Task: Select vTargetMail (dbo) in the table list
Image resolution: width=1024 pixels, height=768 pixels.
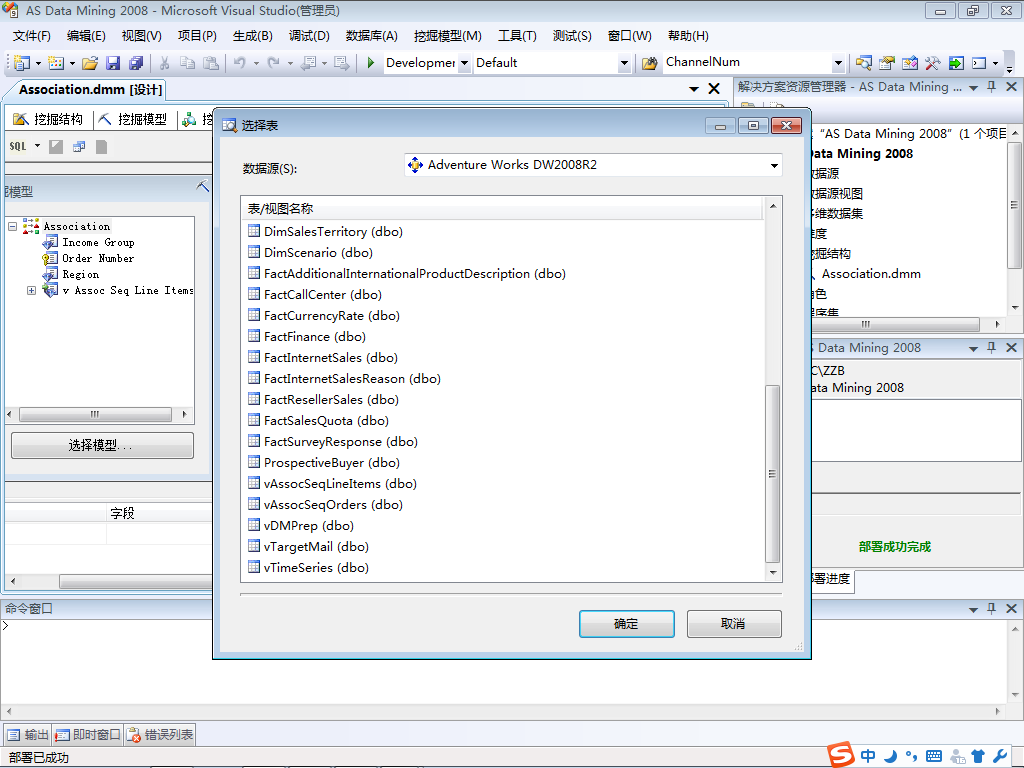Action: coord(308,547)
